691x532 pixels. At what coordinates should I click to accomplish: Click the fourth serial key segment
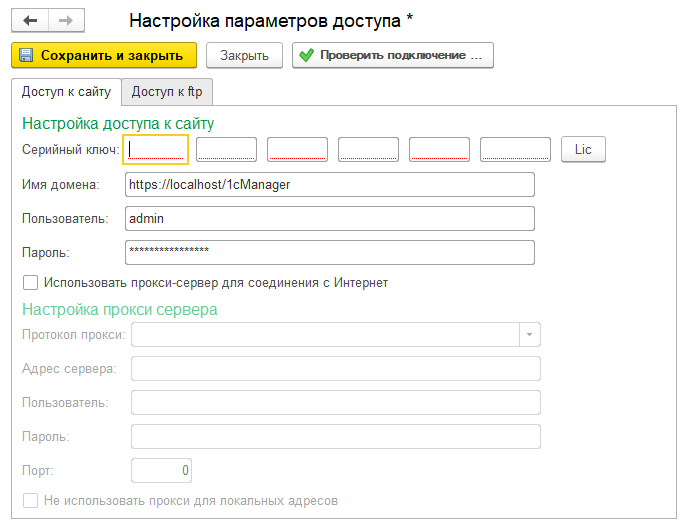tap(368, 149)
